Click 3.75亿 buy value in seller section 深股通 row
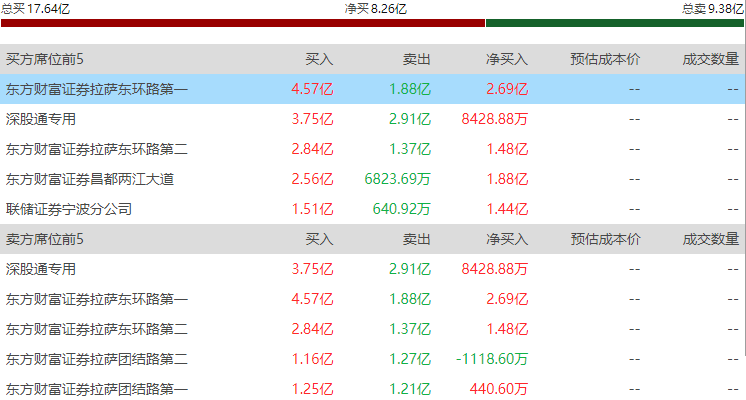 (313, 269)
